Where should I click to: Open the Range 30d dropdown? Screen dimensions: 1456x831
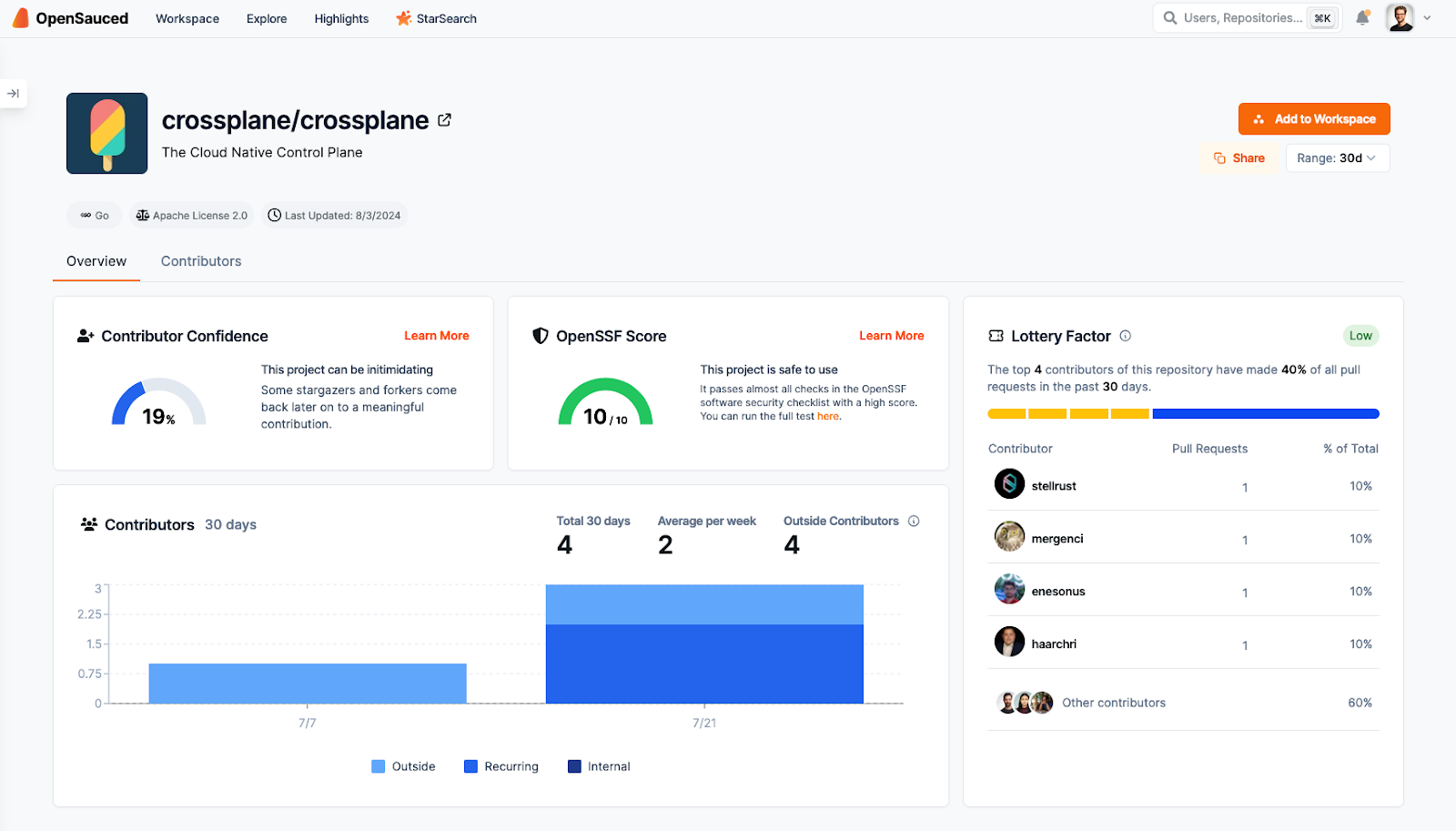pyautogui.click(x=1337, y=157)
